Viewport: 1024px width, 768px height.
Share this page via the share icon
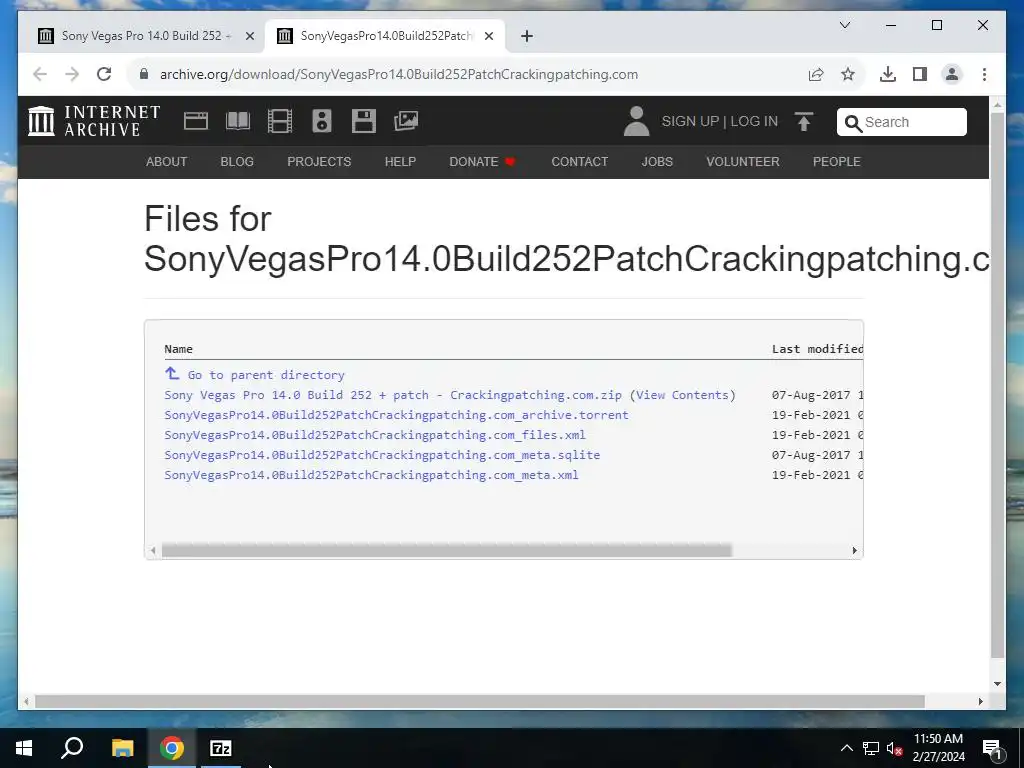click(816, 74)
